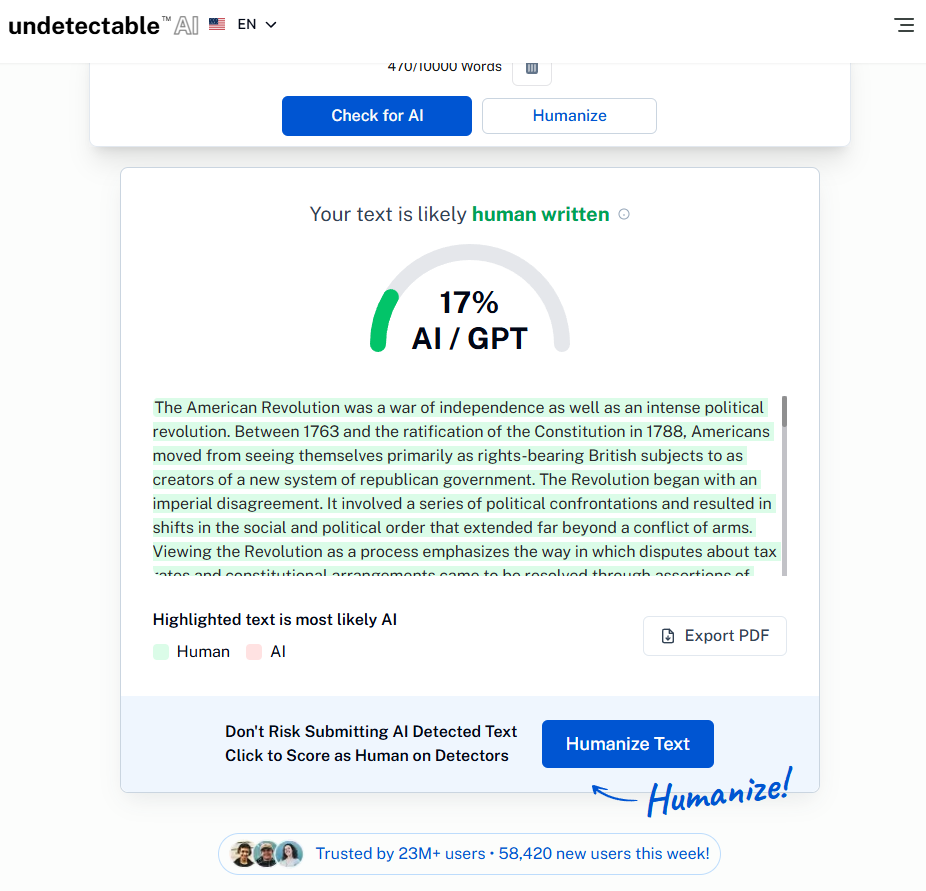Click the Humanize Text blue button

(x=628, y=744)
